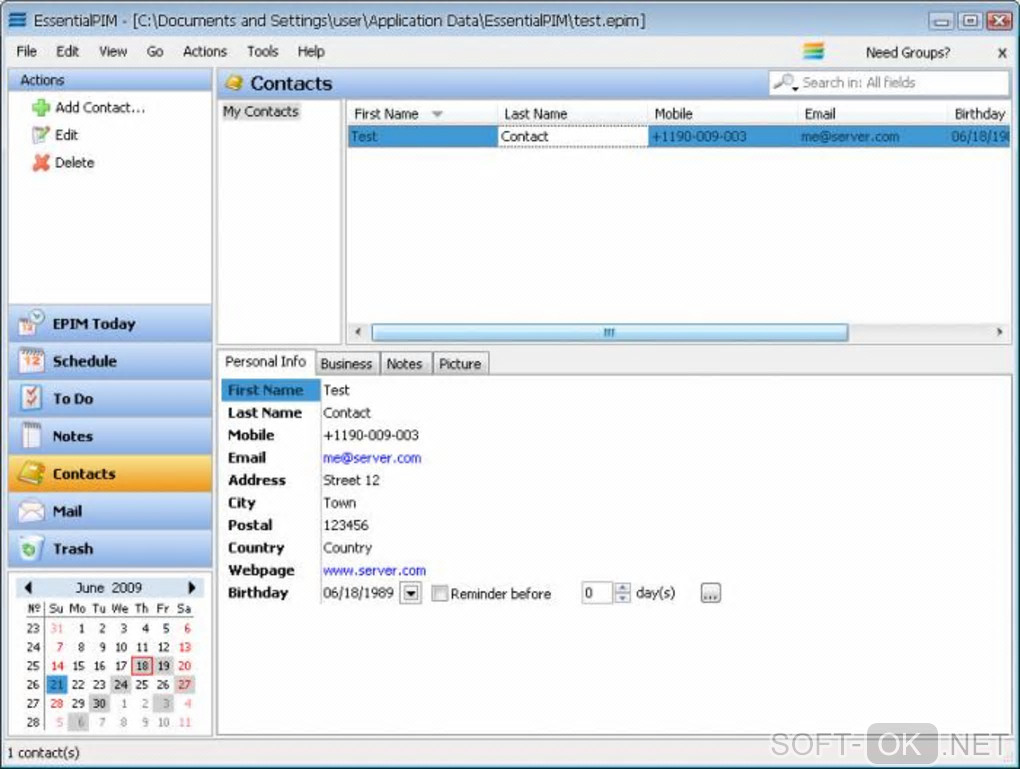Viewport: 1020px width, 769px height.
Task: Click June 2009 month title
Action: pos(109,588)
